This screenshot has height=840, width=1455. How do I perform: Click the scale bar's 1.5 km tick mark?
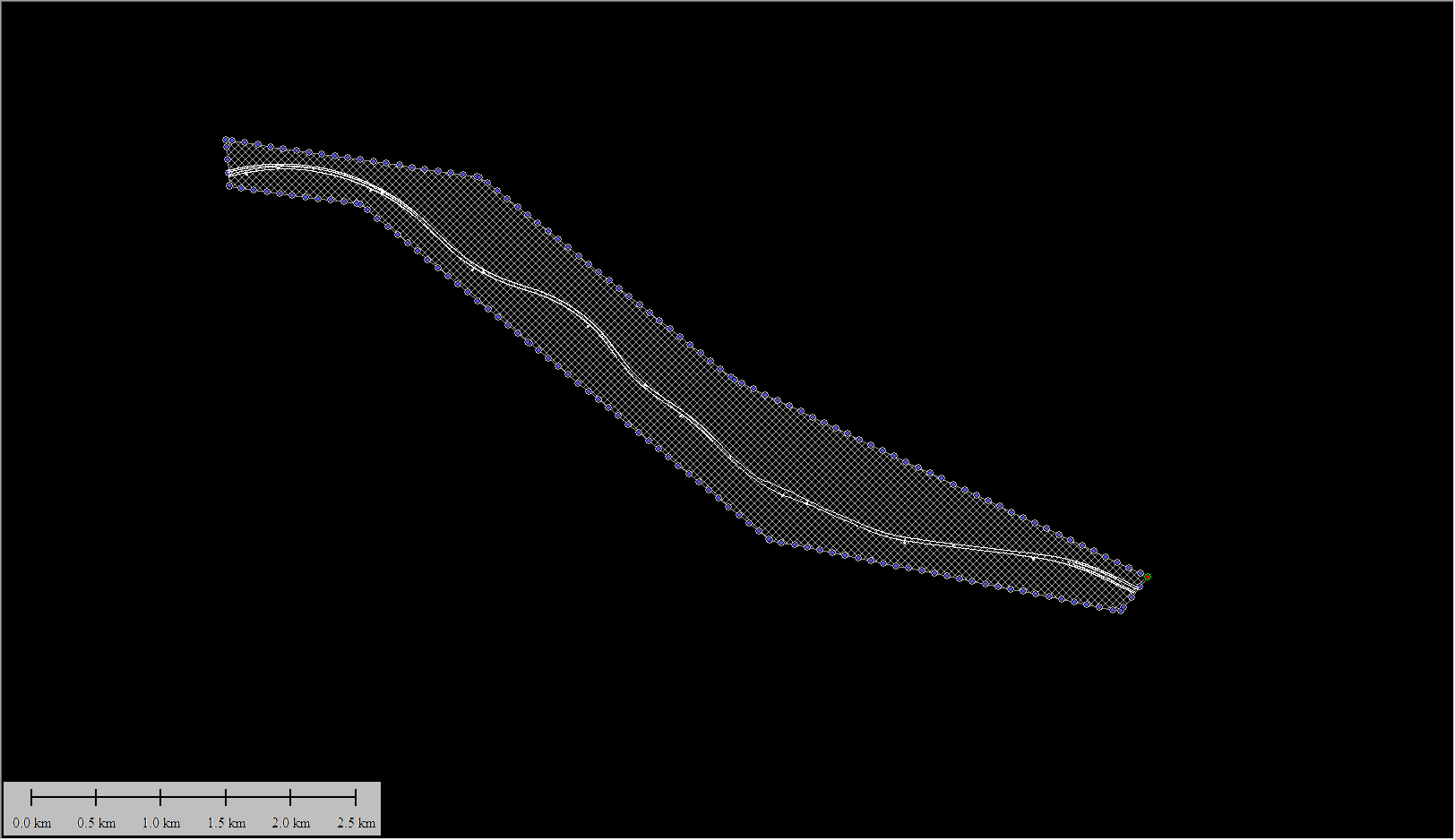[x=226, y=797]
